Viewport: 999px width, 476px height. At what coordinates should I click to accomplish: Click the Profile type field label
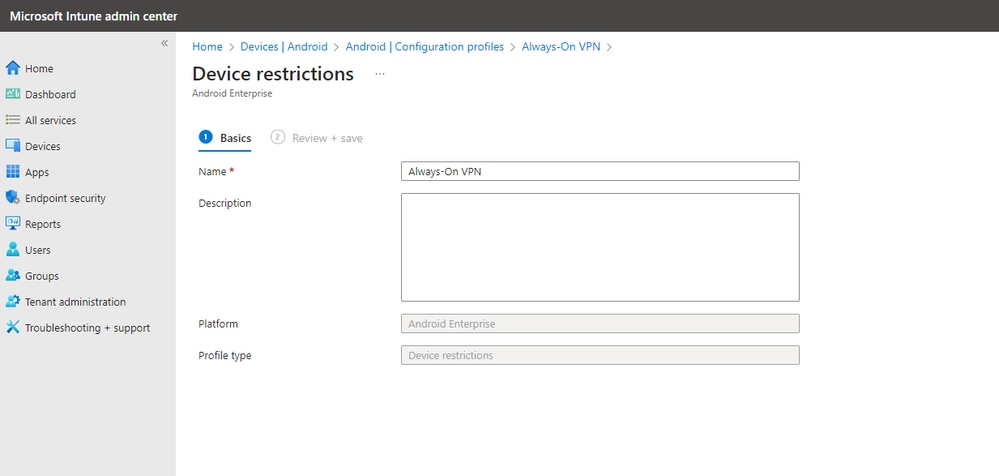pyautogui.click(x=225, y=356)
